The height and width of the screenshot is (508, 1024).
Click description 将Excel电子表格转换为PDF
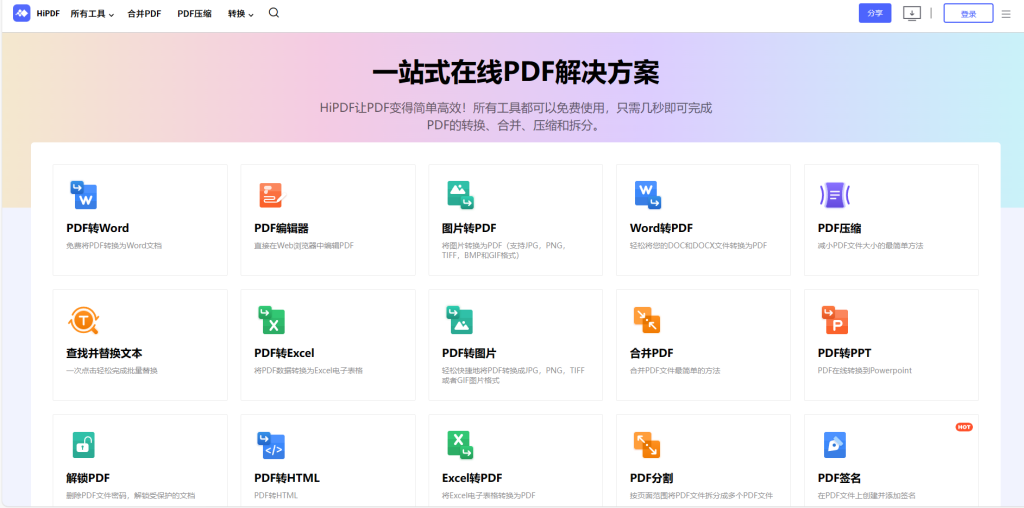click(488, 496)
